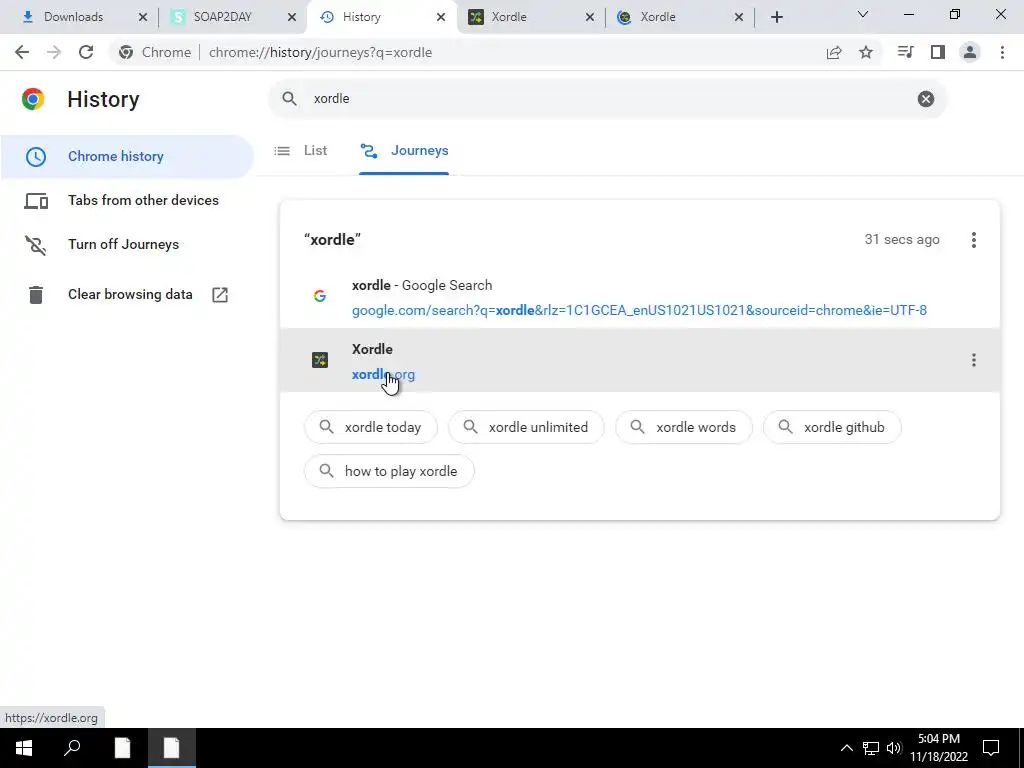Click the search magnifier icon in History
Image resolution: width=1024 pixels, height=768 pixels.
289,99
